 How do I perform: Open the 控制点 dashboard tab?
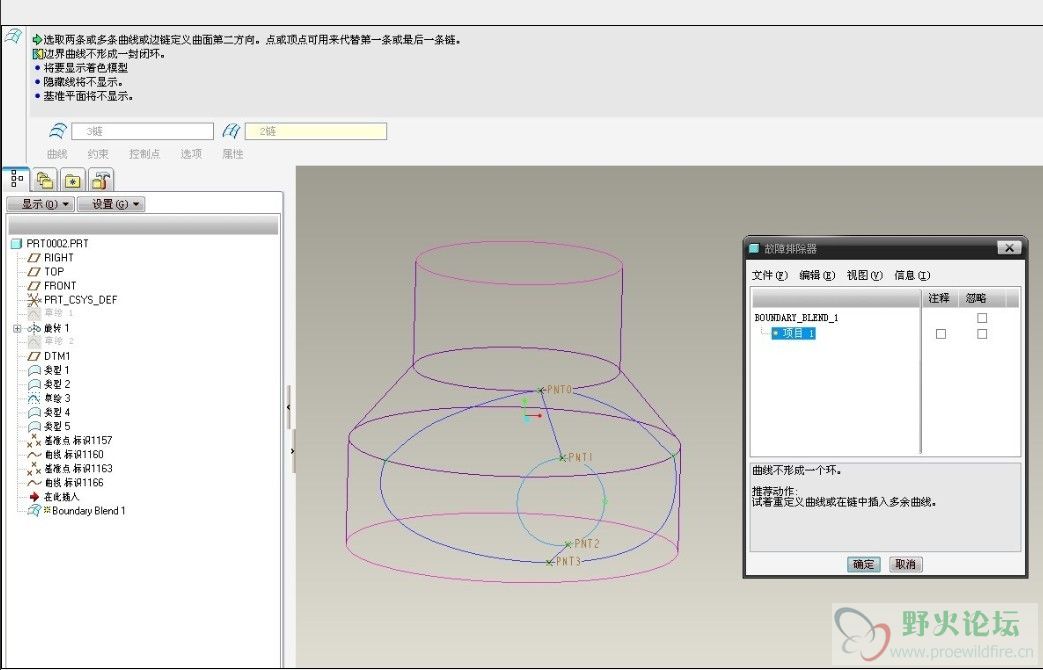click(144, 154)
